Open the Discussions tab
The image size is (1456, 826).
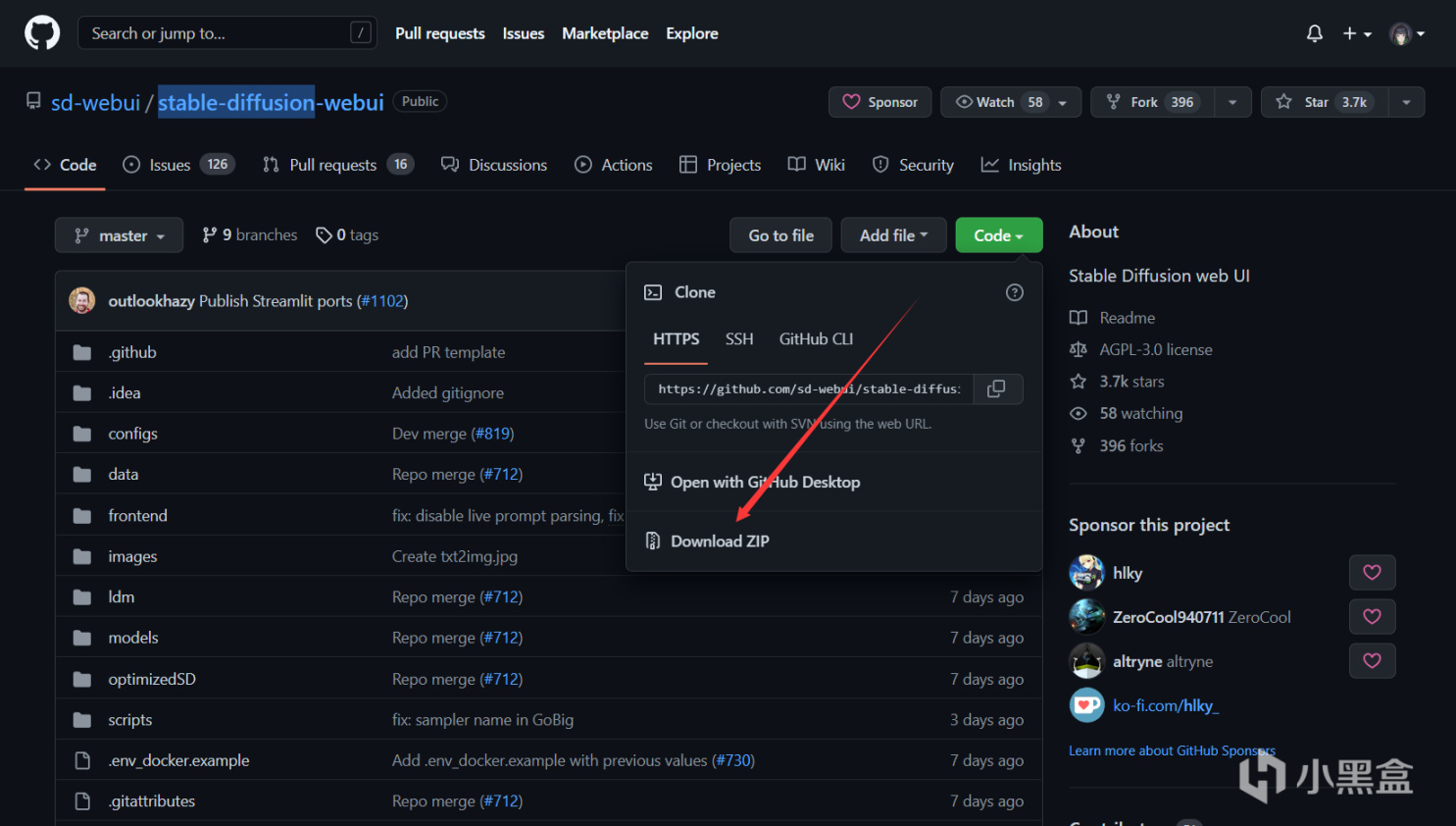pyautogui.click(x=494, y=165)
